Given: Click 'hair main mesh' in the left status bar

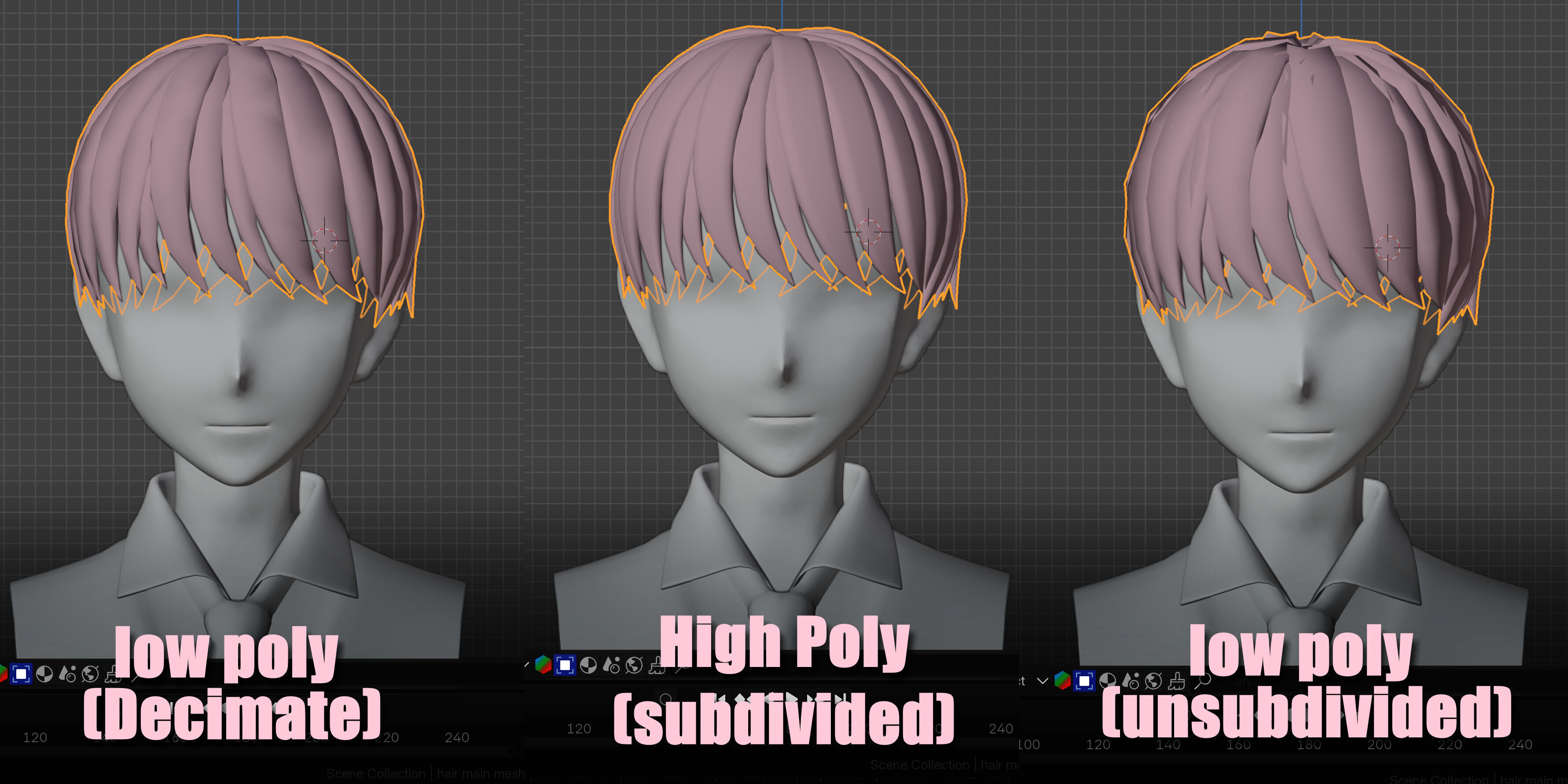Looking at the screenshot, I should click(481, 773).
